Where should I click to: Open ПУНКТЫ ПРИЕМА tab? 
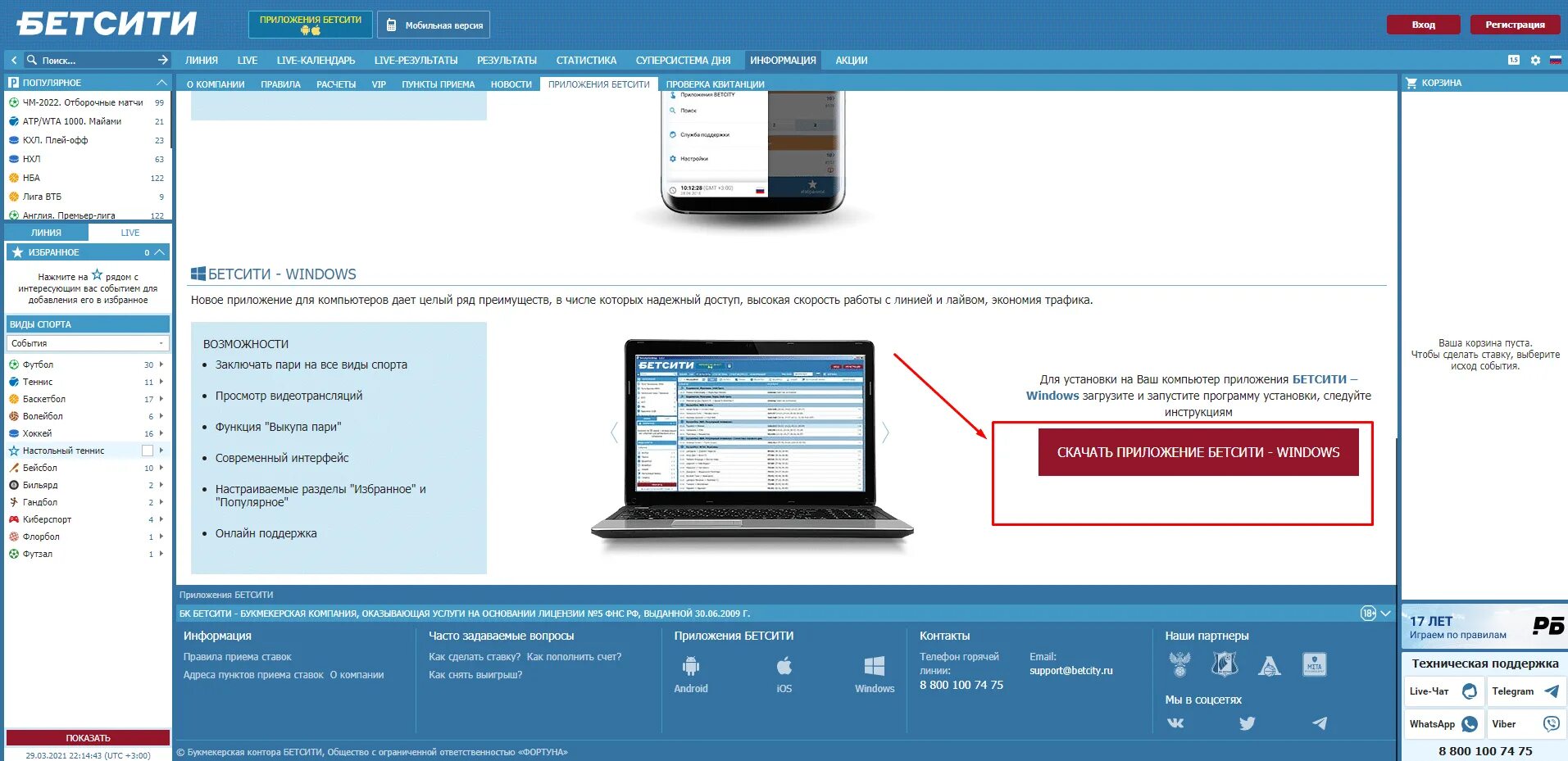(439, 84)
